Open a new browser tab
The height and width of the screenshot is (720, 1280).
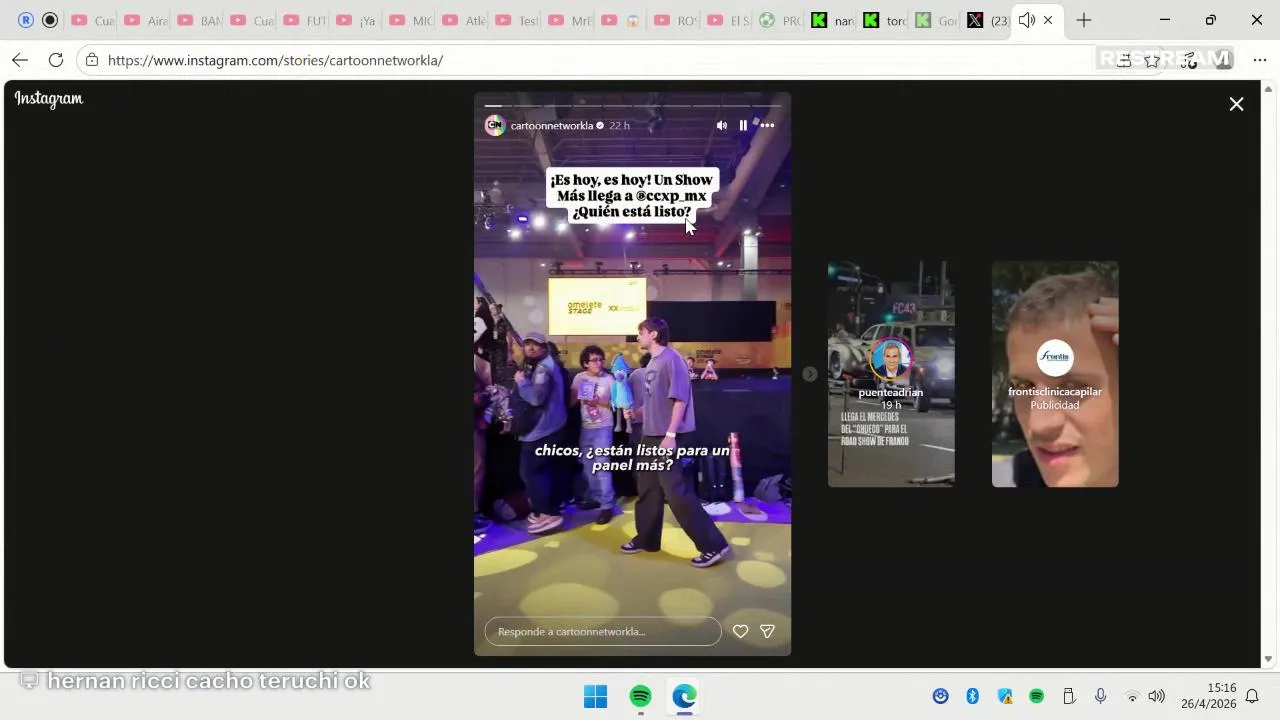coord(1084,20)
